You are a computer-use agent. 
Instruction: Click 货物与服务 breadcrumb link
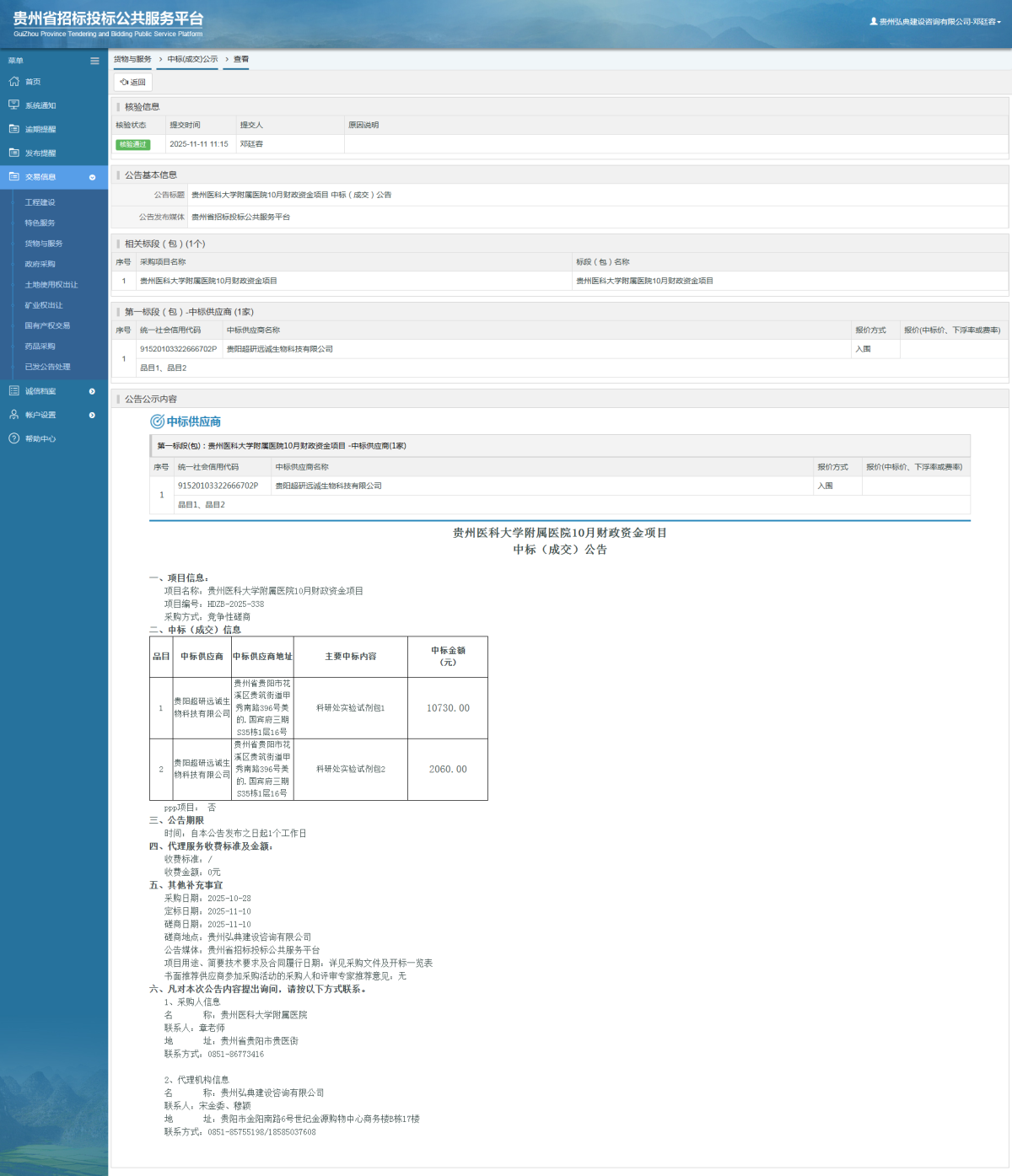[132, 59]
